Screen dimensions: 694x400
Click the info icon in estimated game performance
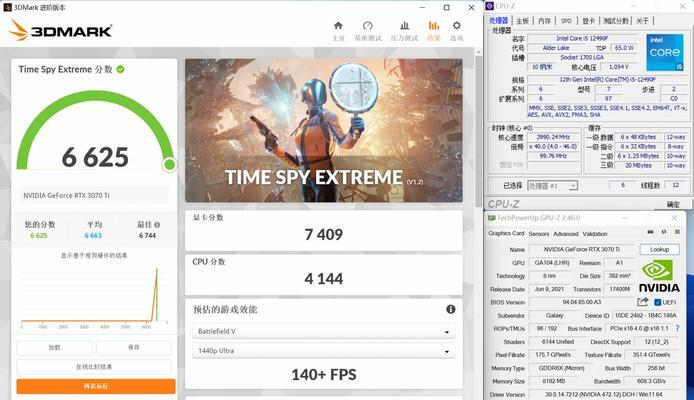(x=451, y=309)
